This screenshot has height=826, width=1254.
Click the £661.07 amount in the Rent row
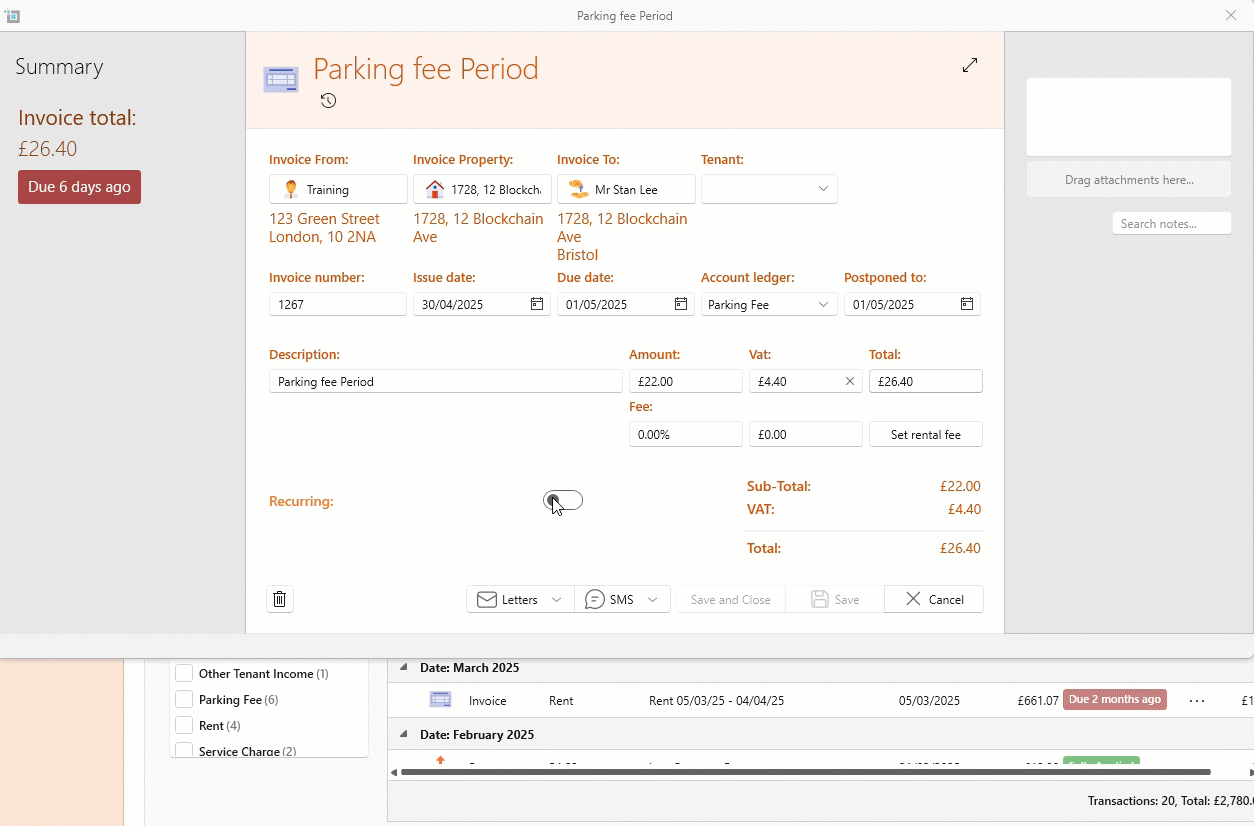tap(1038, 701)
